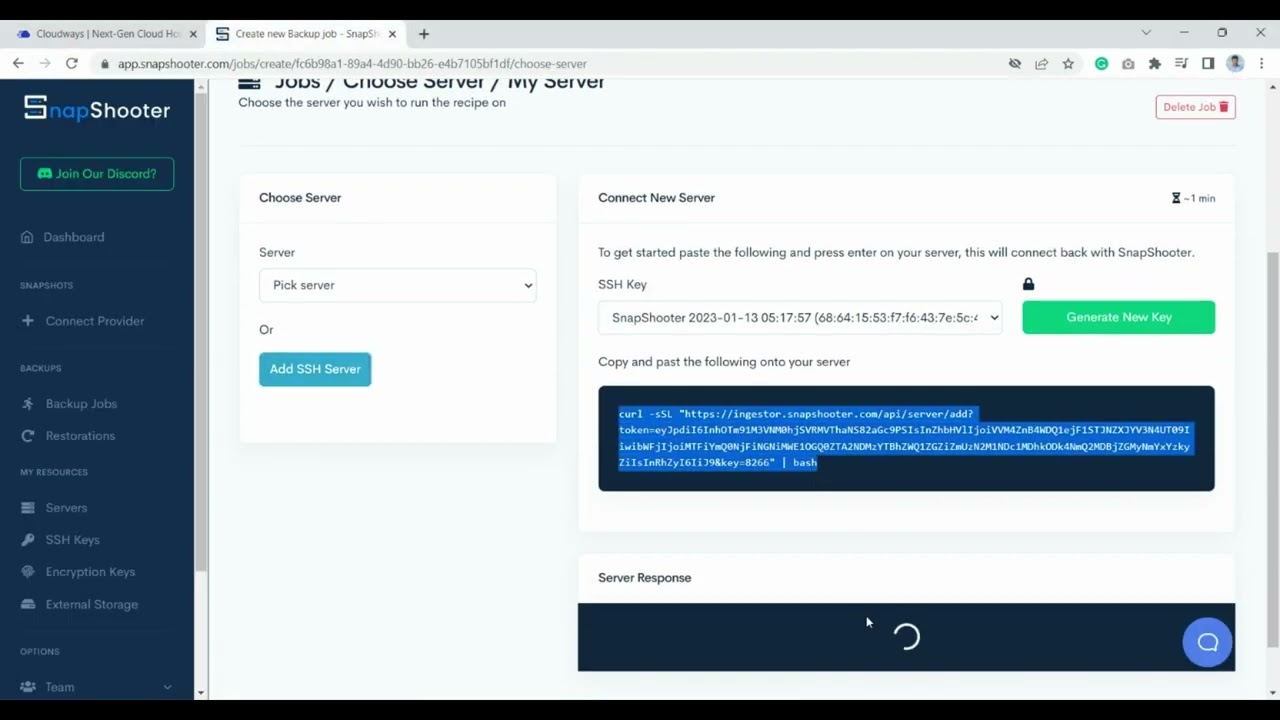The height and width of the screenshot is (720, 1280).
Task: Reload the page
Action: click(72, 63)
